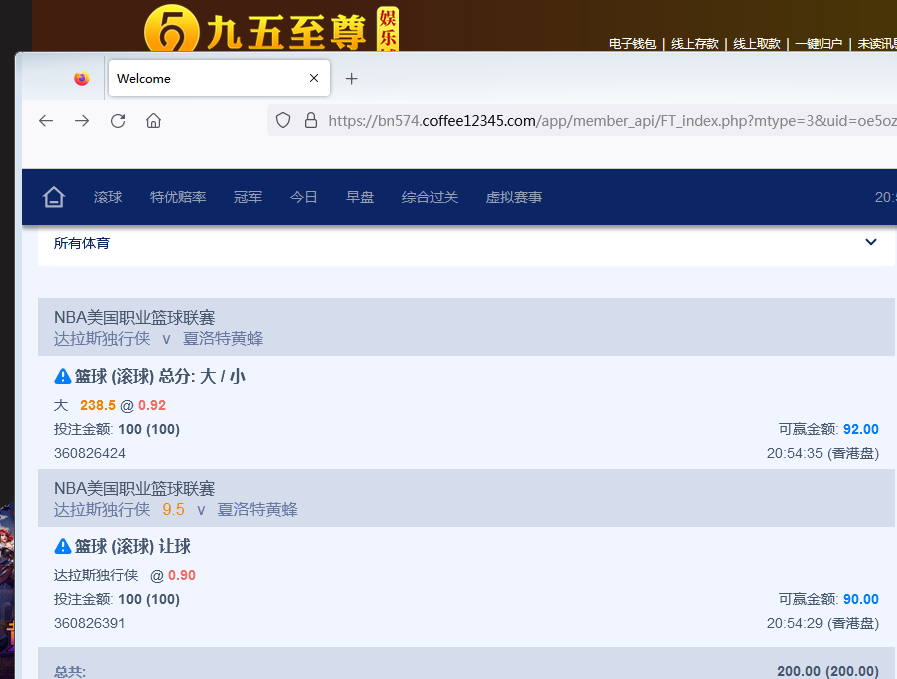Click the 92.00 winnable amount
Viewport: 897px width, 679px height.
861,430
